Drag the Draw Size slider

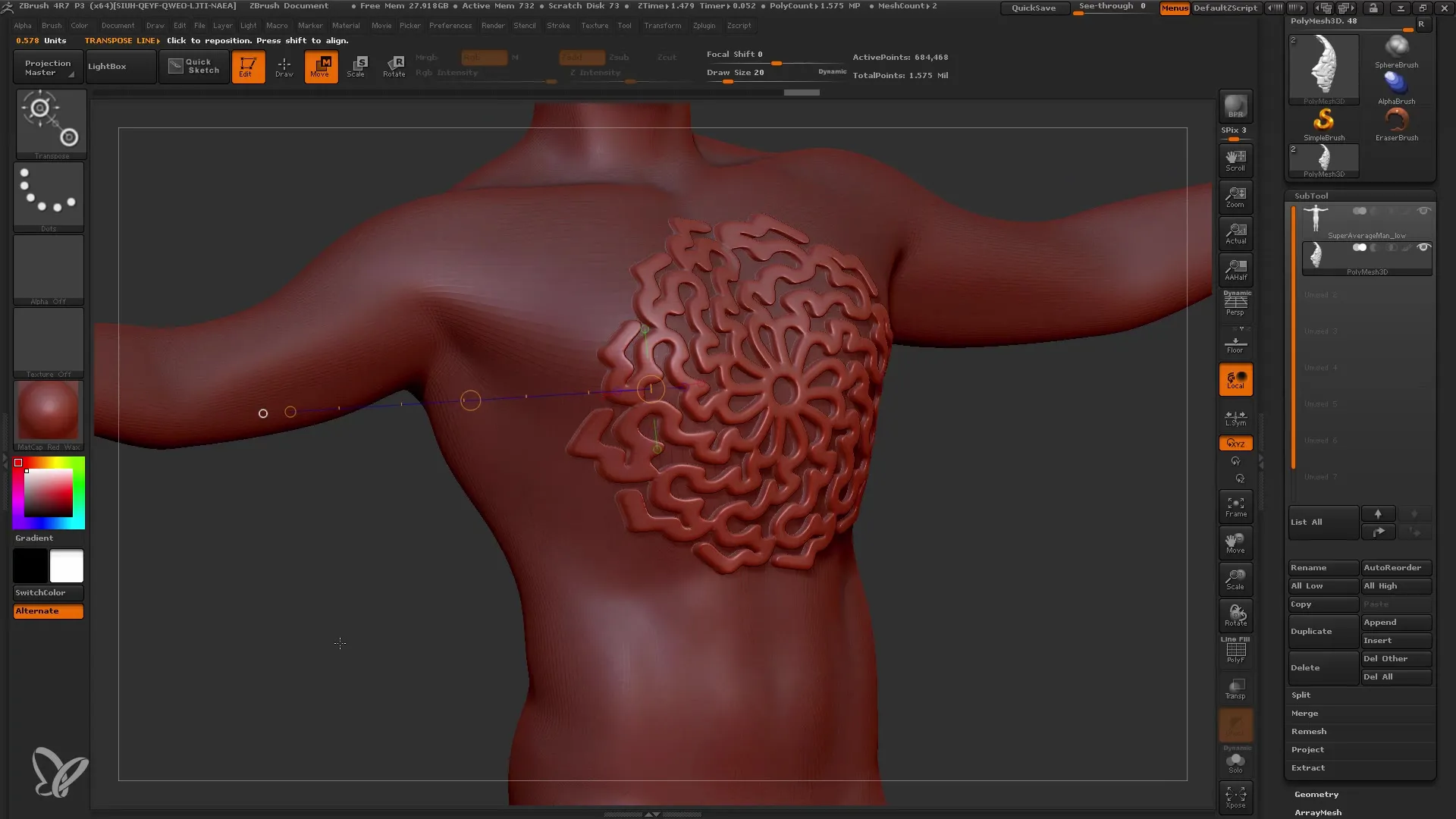click(728, 81)
